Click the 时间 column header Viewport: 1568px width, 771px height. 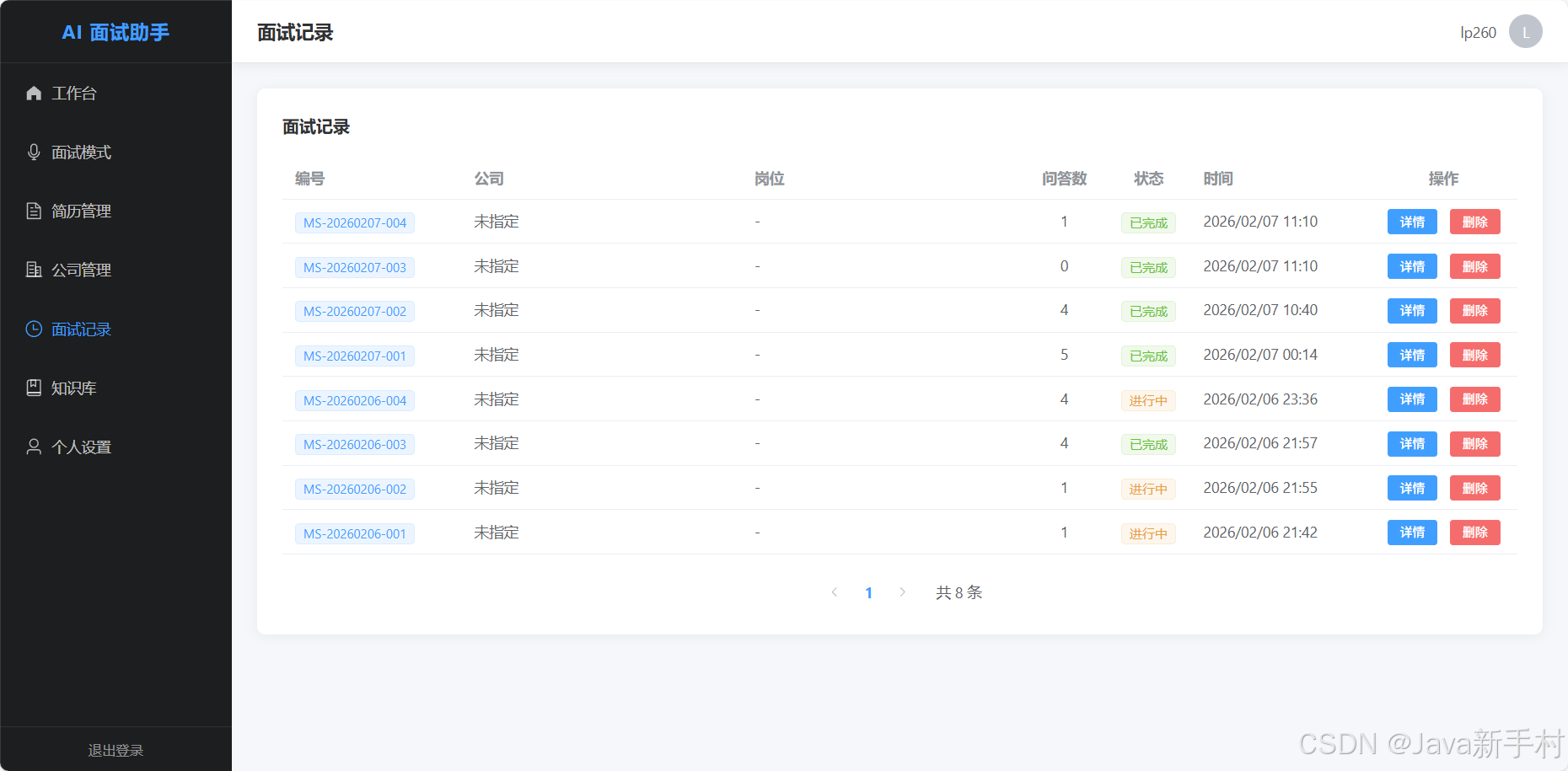[1218, 178]
